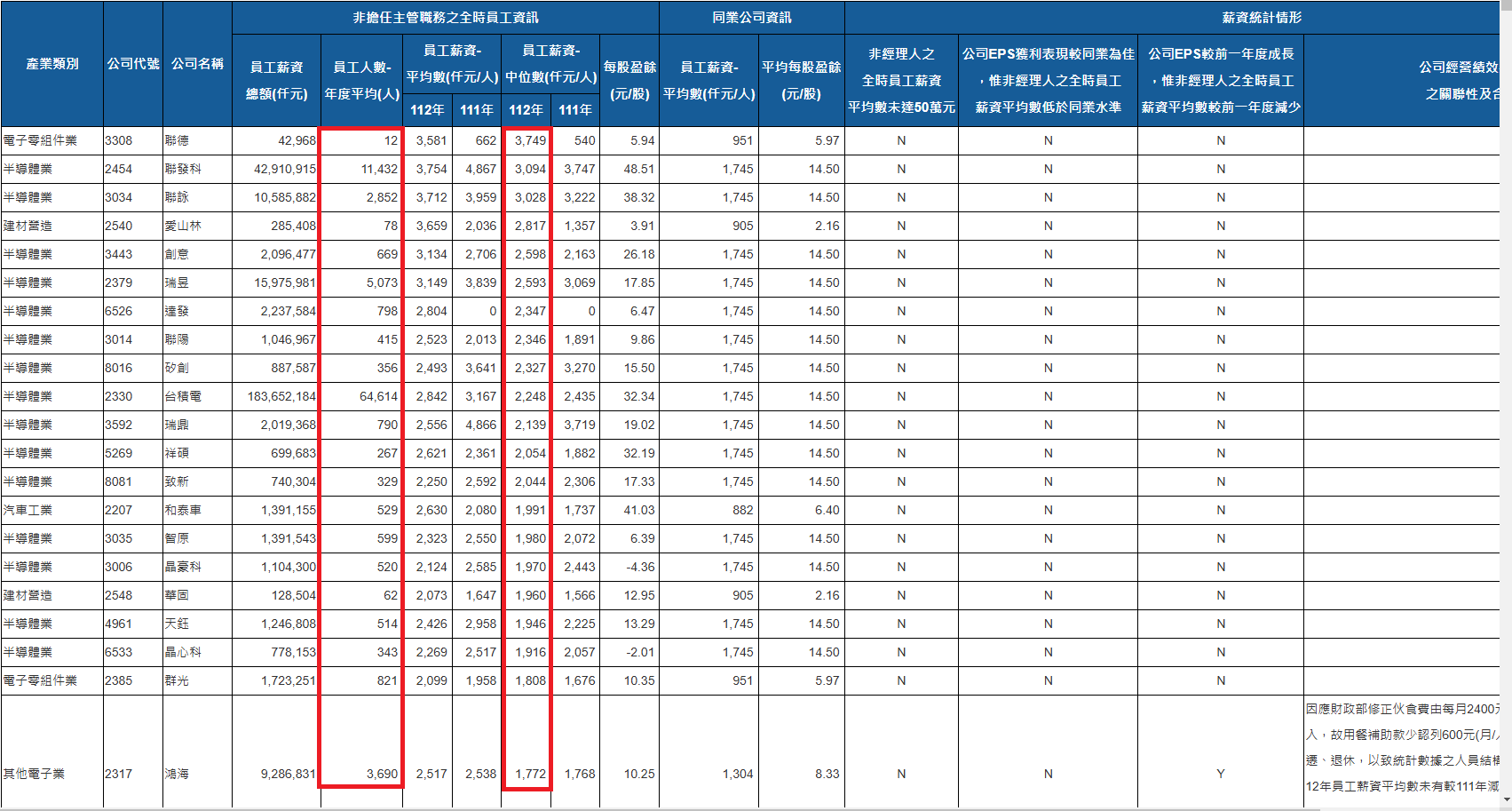
Task: Click the 員工薪資-中位數(仟元/人) header
Action: [x=550, y=64]
